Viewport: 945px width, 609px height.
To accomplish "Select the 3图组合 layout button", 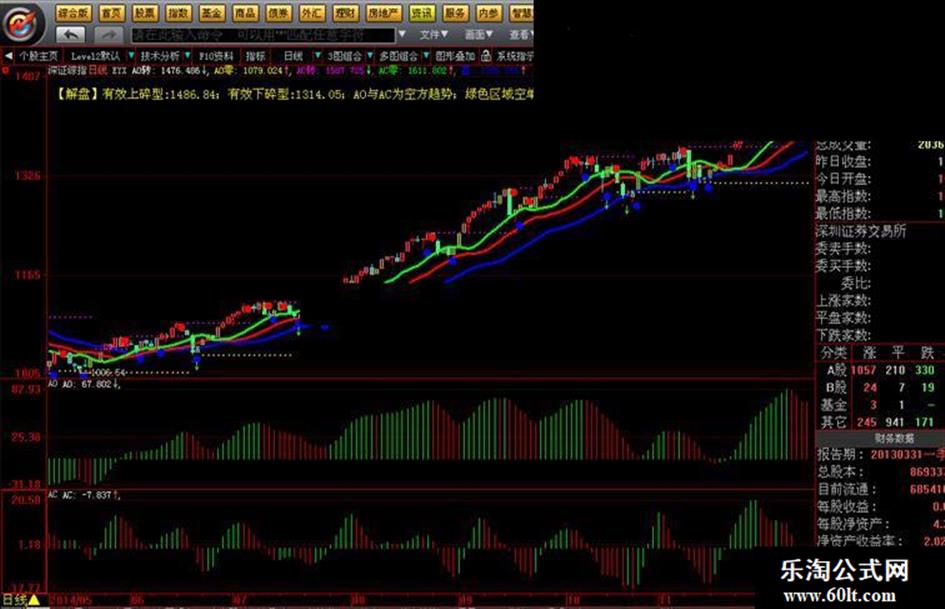I will tap(344, 56).
